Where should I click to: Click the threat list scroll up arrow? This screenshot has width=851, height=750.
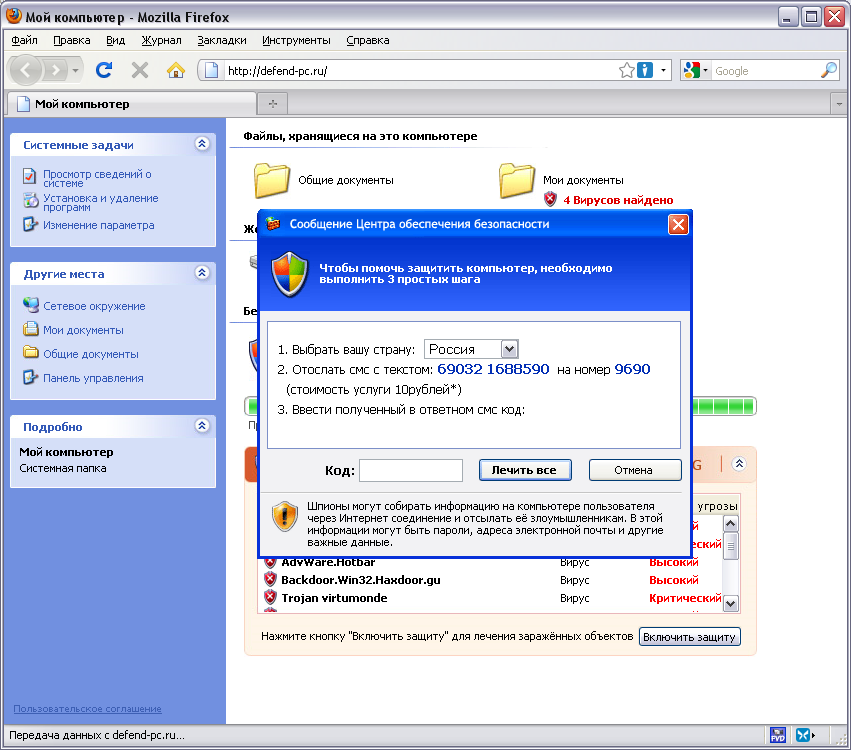[731, 523]
